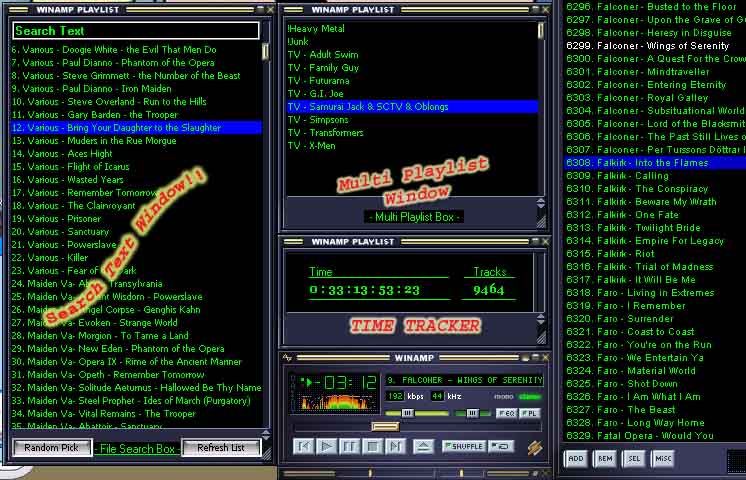Click resize grip of Time Tracker window
The height and width of the screenshot is (480, 746).
541,337
